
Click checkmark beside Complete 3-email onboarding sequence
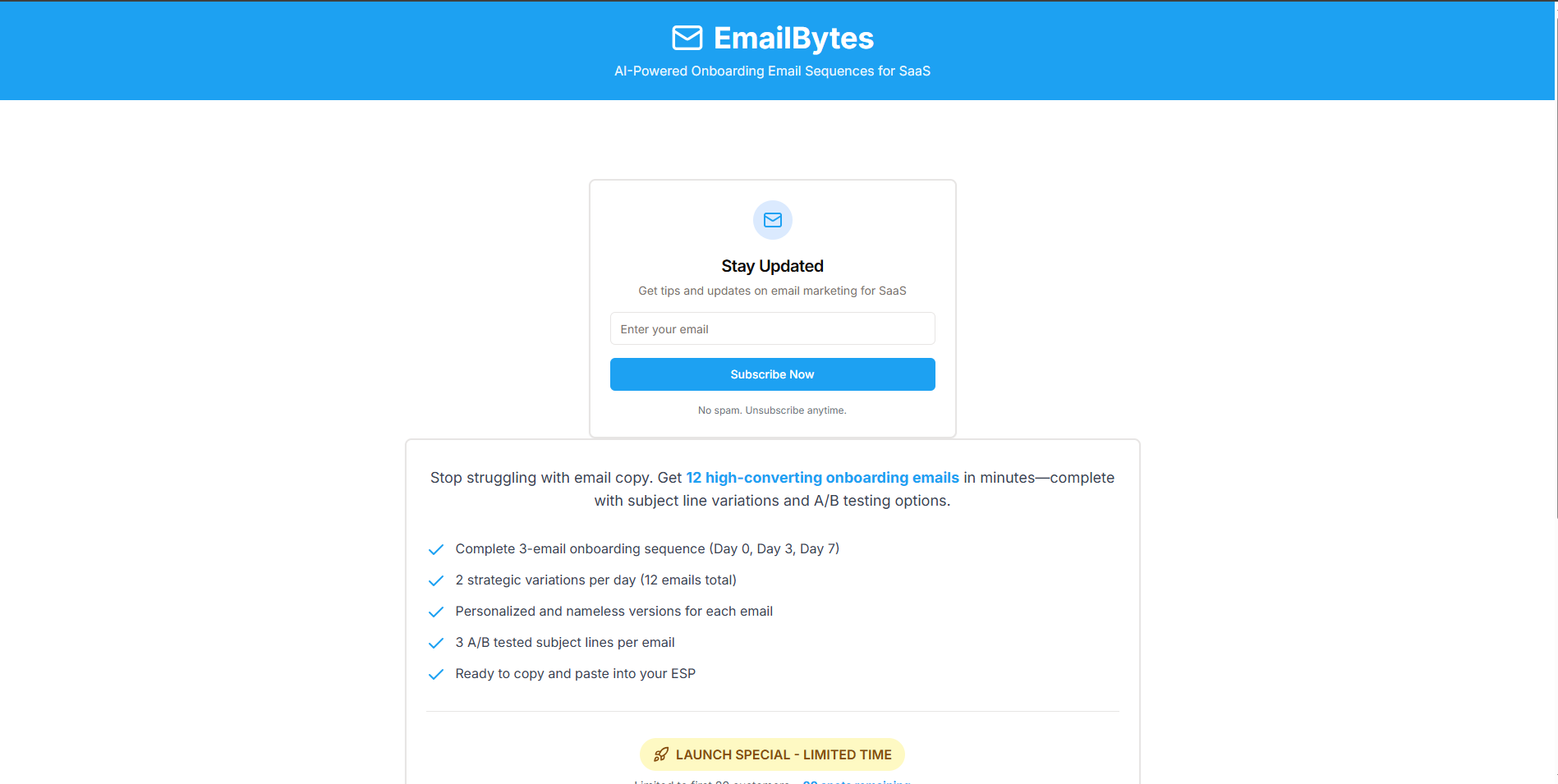[x=436, y=549]
